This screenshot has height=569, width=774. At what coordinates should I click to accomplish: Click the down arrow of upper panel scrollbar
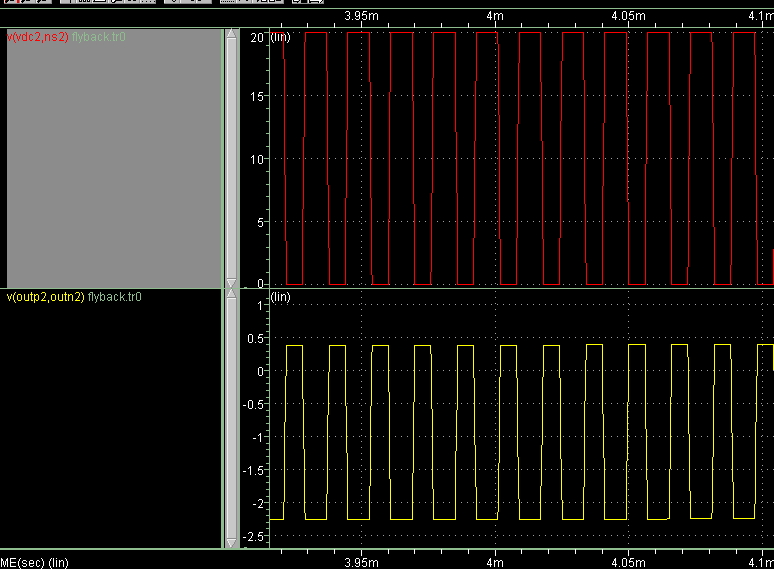tap(232, 282)
